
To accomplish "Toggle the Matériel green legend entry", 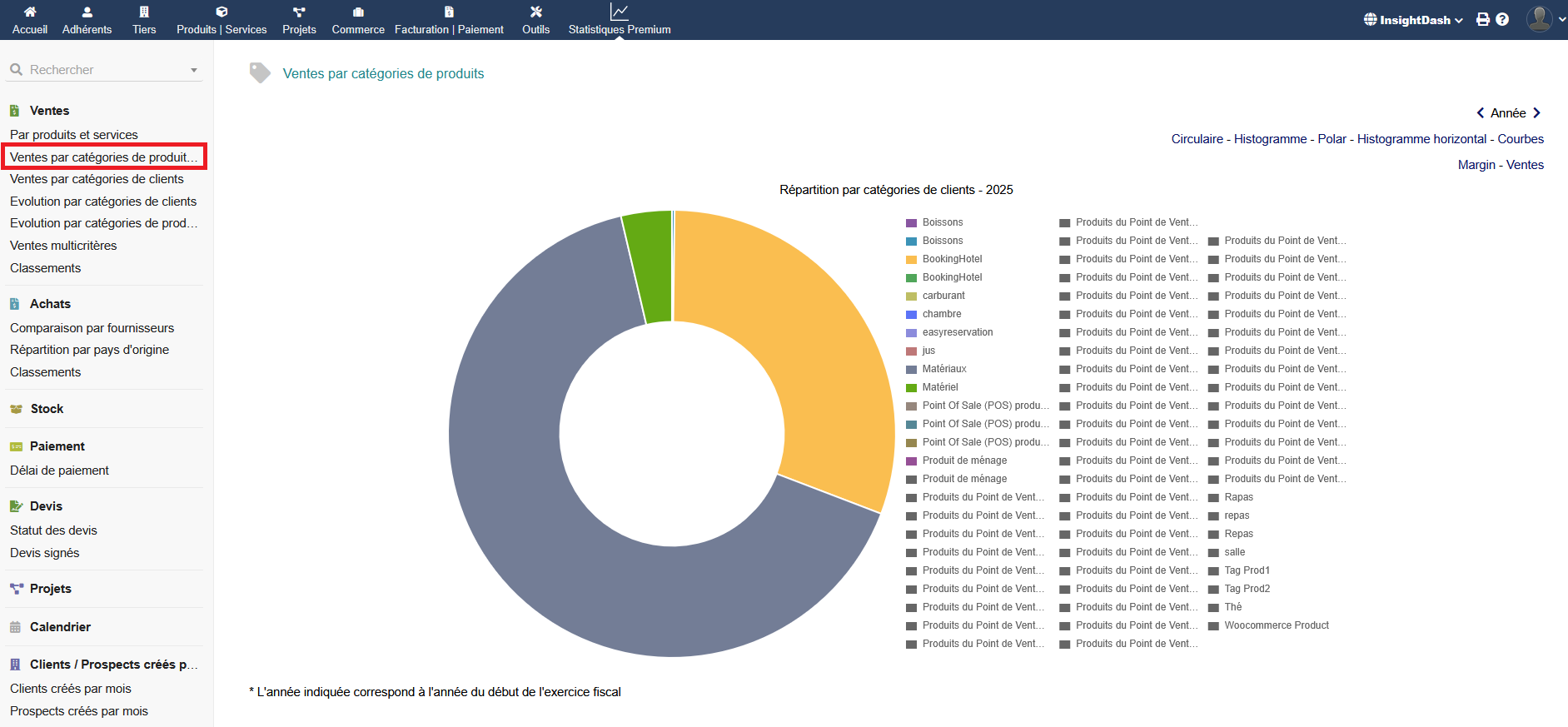I will 939,387.
